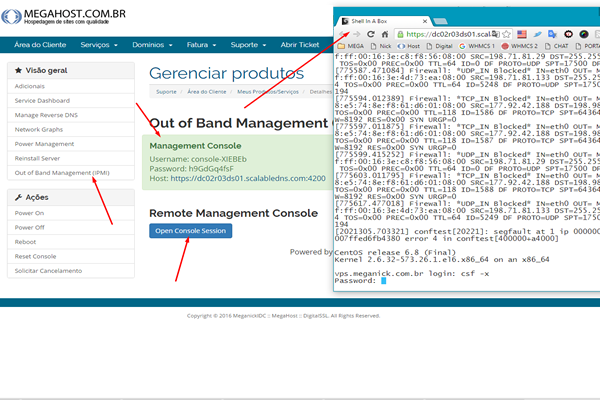600x400 pixels.
Task: Click Abrir Ticket in navigation bar
Action: 300,45
